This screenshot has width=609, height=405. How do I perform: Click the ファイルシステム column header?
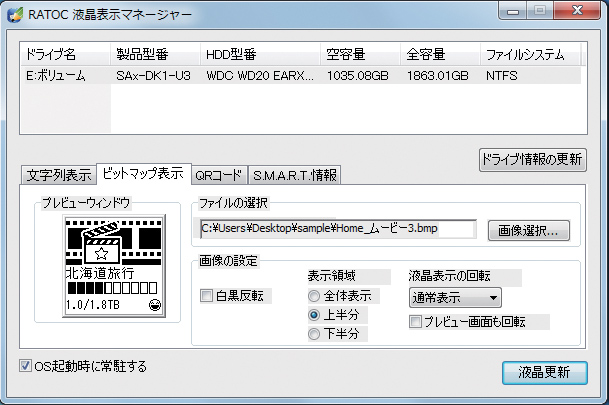531,54
